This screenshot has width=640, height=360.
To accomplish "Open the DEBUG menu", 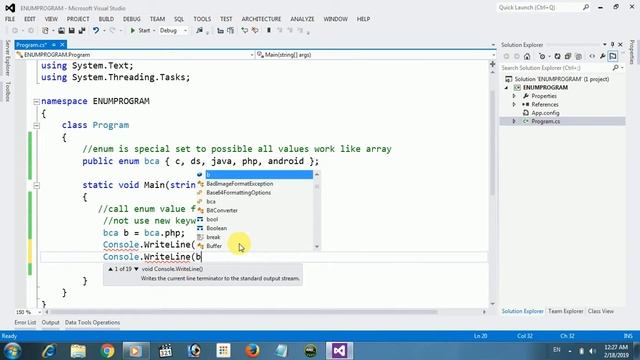I will tap(131, 19).
